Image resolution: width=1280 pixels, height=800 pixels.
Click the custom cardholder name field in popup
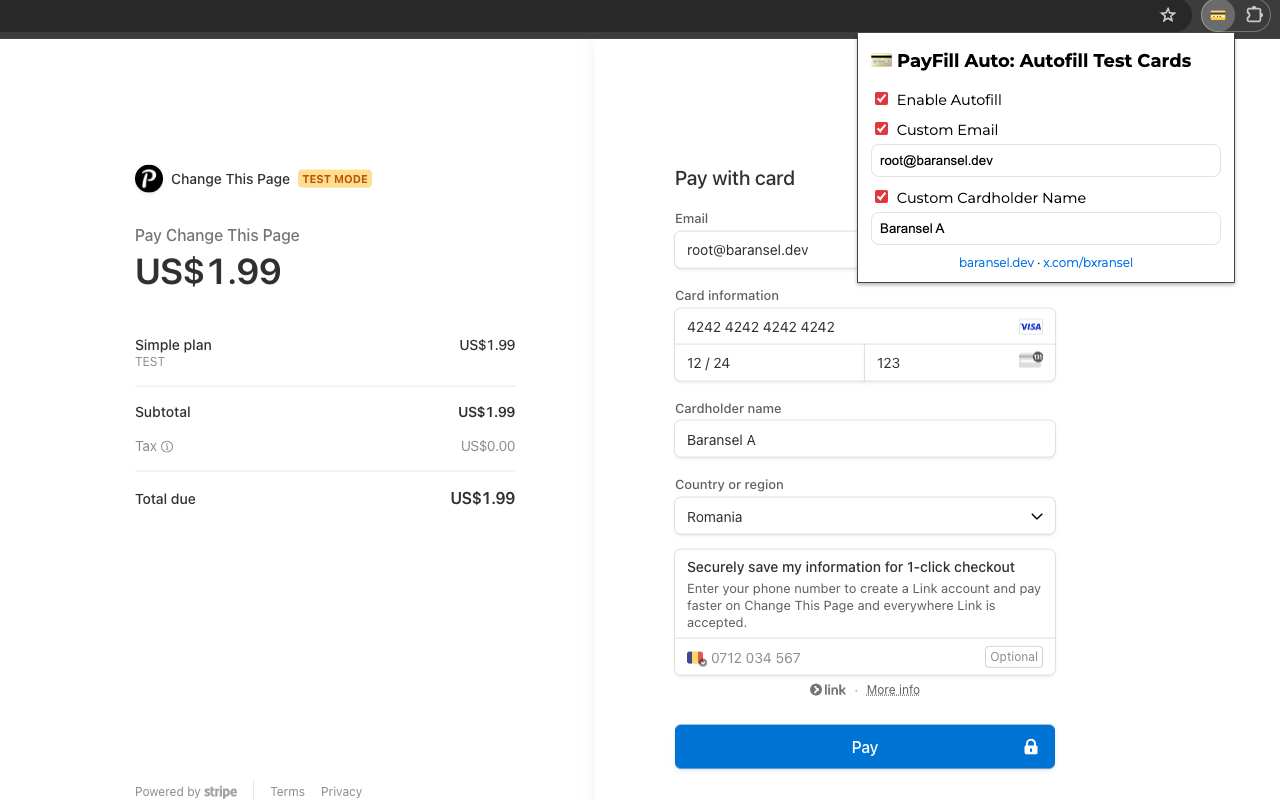1045,228
